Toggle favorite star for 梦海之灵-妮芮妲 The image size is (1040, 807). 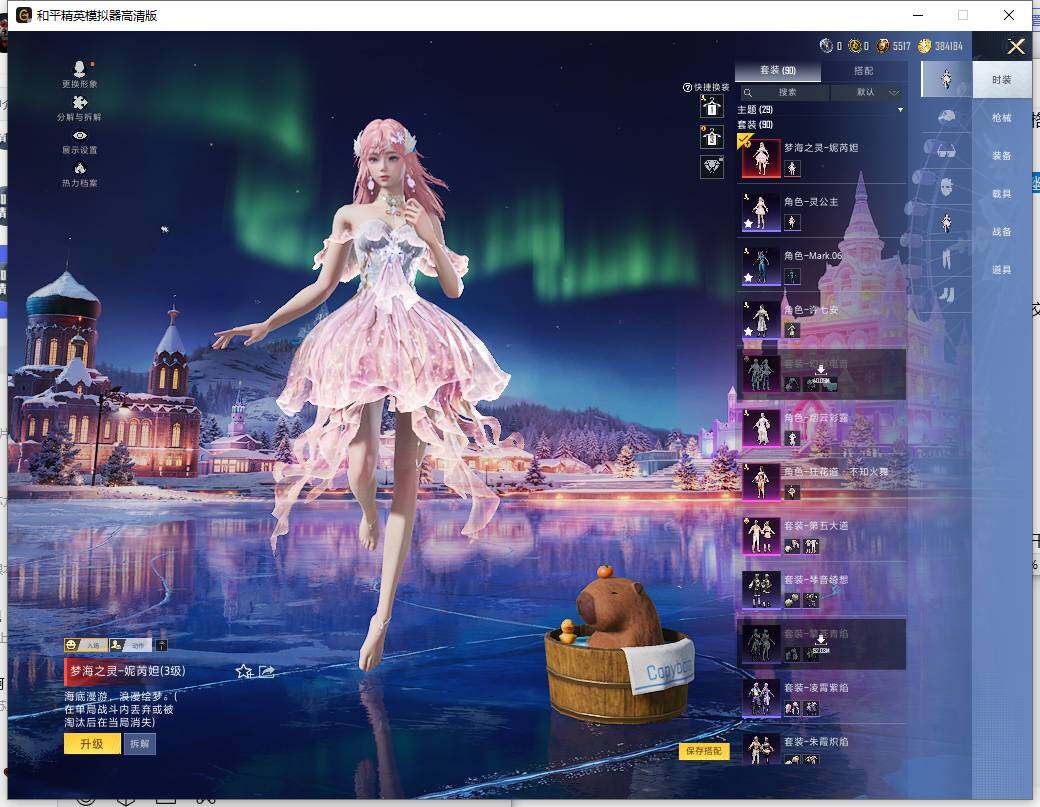pos(243,671)
